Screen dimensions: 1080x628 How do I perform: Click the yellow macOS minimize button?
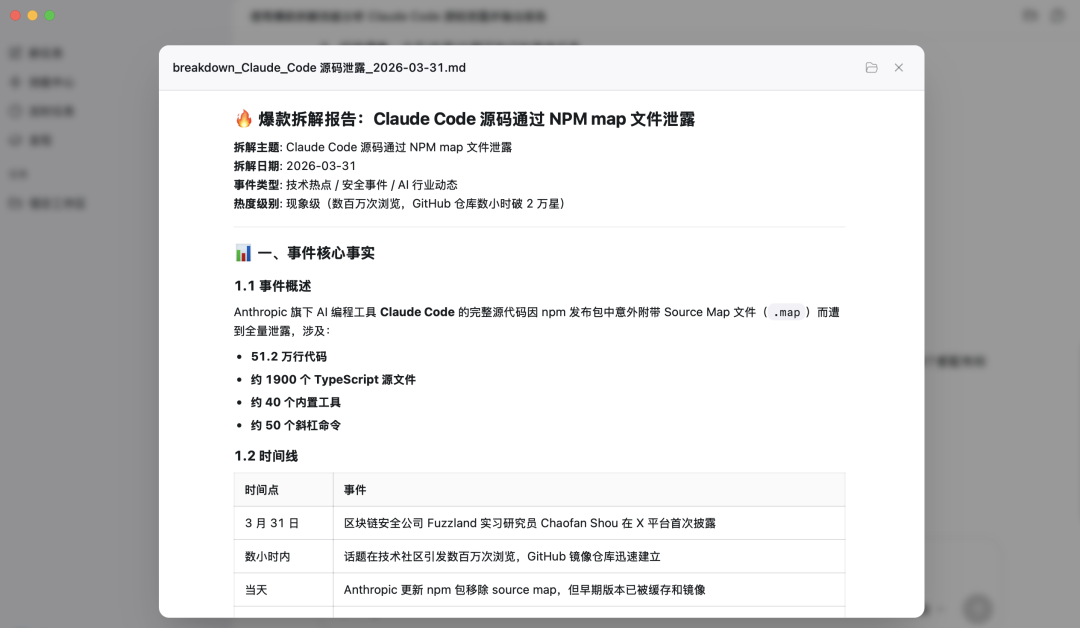pyautogui.click(x=33, y=16)
